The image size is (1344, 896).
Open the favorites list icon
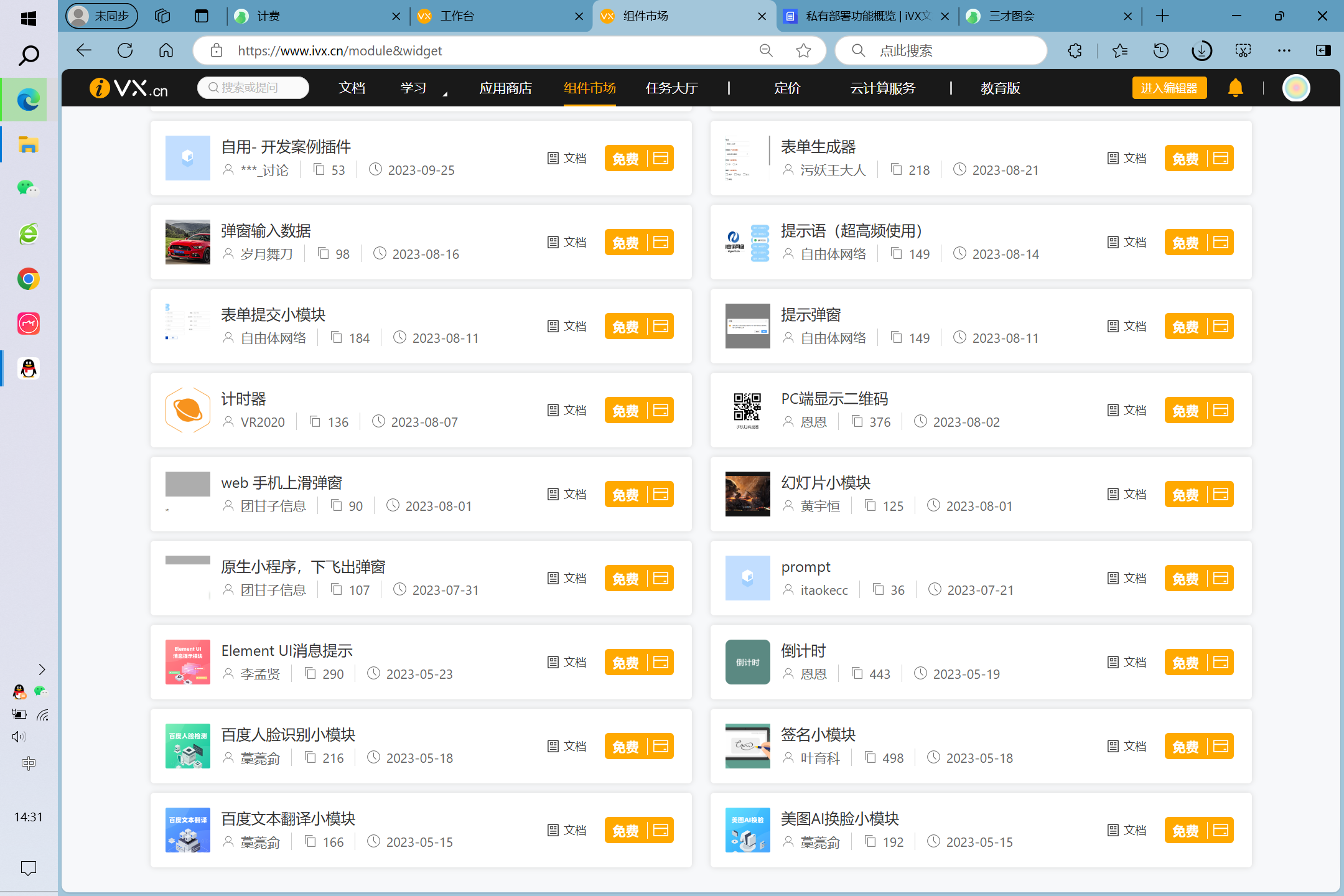[x=1120, y=50]
